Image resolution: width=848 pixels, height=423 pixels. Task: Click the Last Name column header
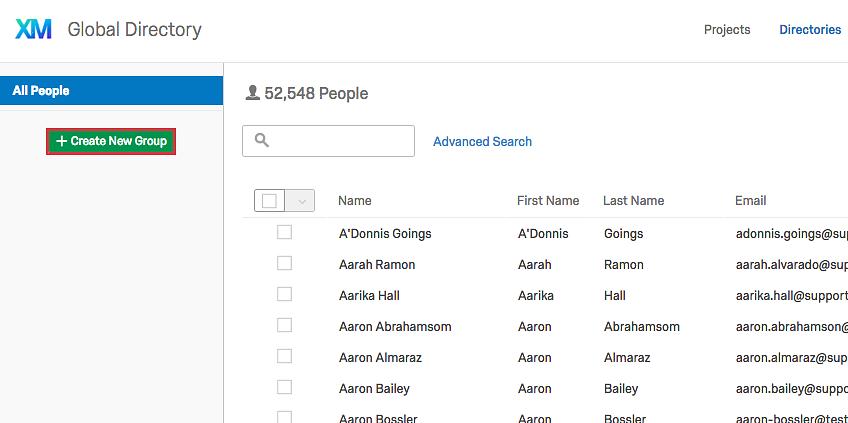633,201
